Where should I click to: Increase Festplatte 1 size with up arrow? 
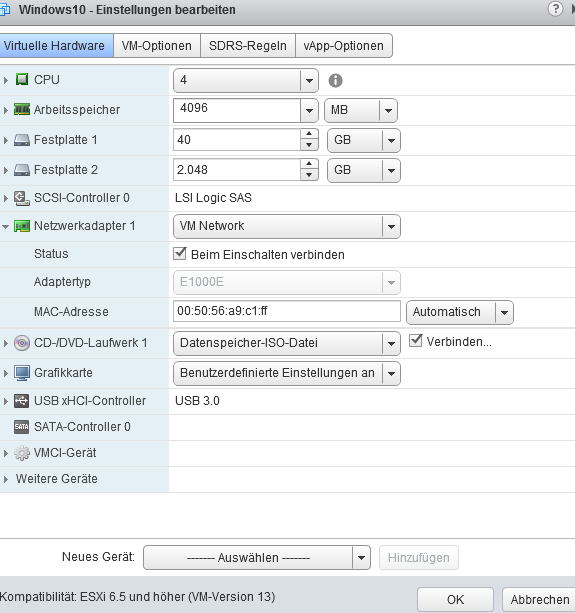(x=309, y=134)
